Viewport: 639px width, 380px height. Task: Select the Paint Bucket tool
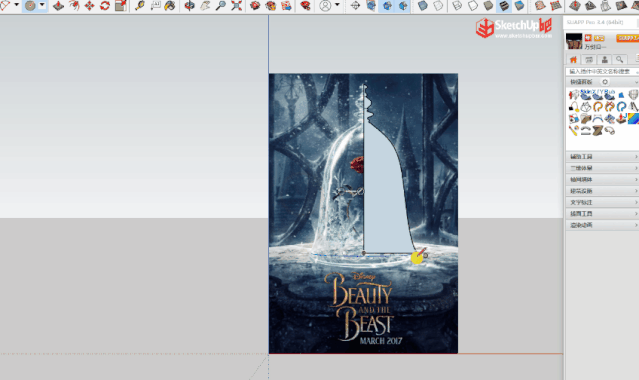click(x=170, y=6)
